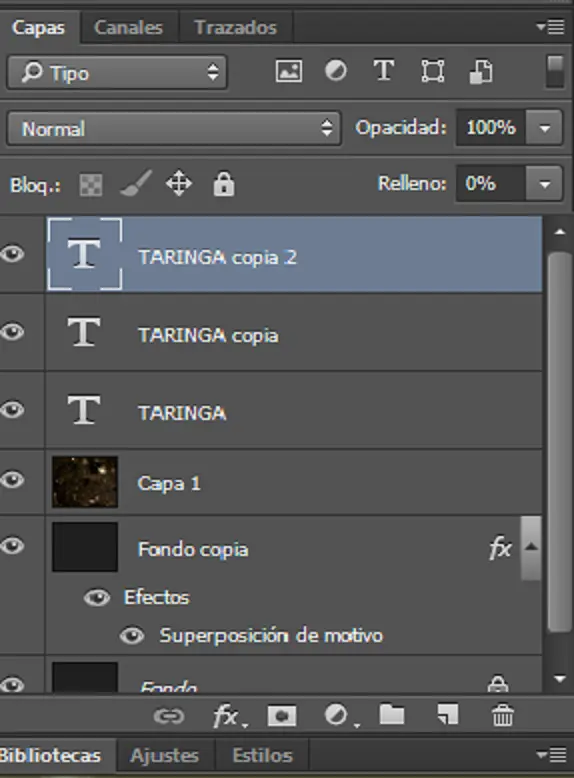
Task: Switch to the Capas tab
Action: (39, 27)
